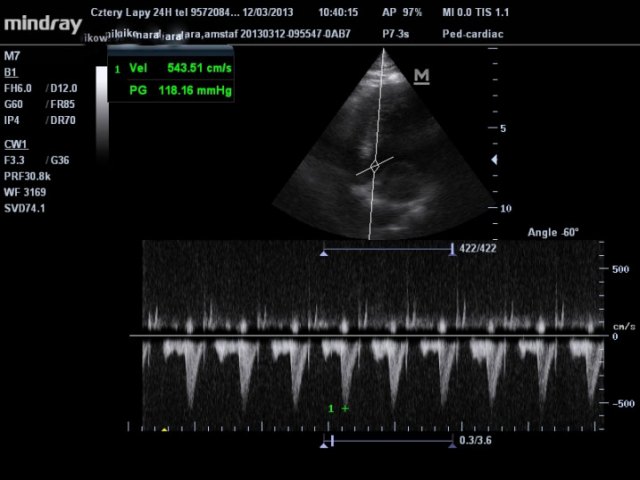Click the mindray logo
640x480 pixels.
[x=41, y=23]
